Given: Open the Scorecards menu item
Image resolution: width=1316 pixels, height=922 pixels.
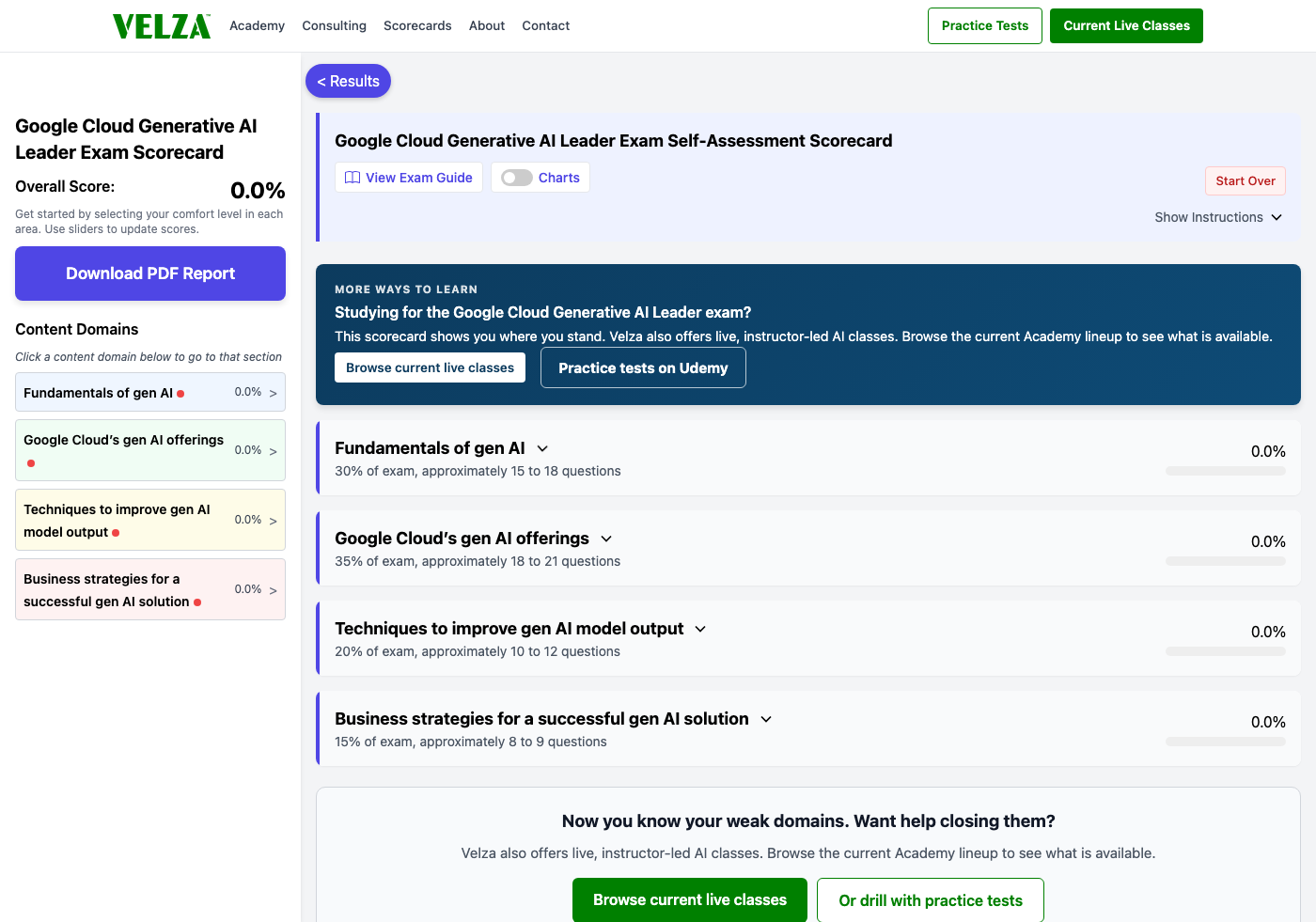Looking at the screenshot, I should click(417, 25).
